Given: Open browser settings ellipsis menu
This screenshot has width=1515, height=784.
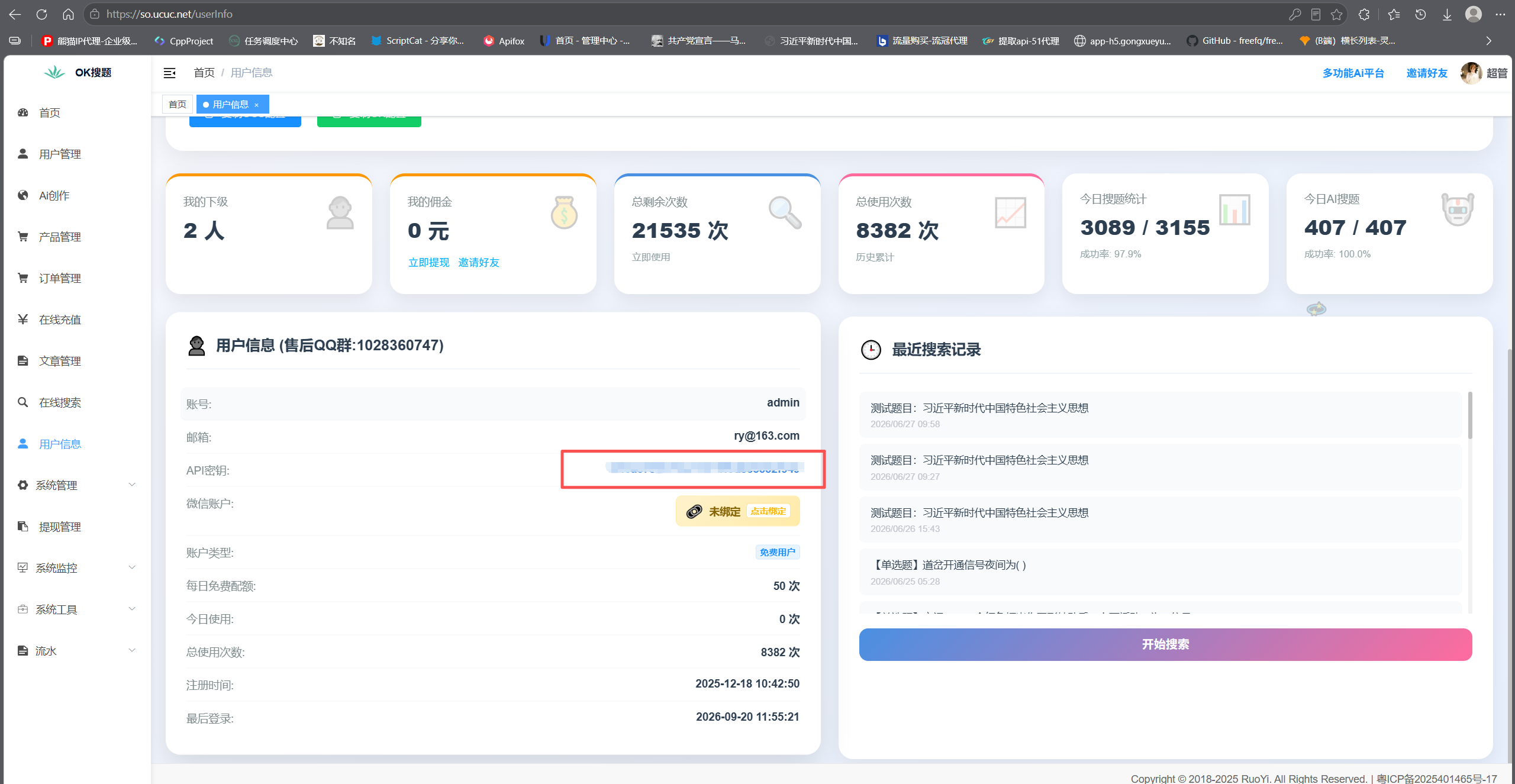Looking at the screenshot, I should coord(1500,14).
